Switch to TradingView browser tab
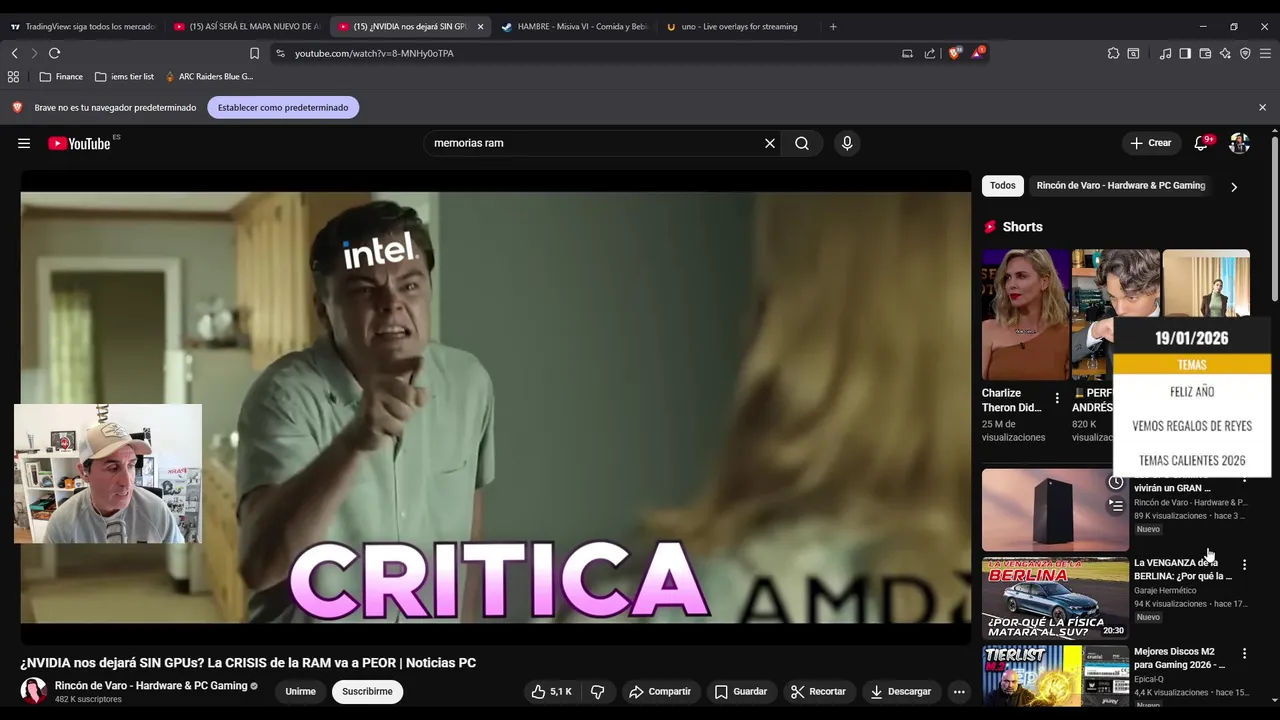1280x720 pixels. 83,27
